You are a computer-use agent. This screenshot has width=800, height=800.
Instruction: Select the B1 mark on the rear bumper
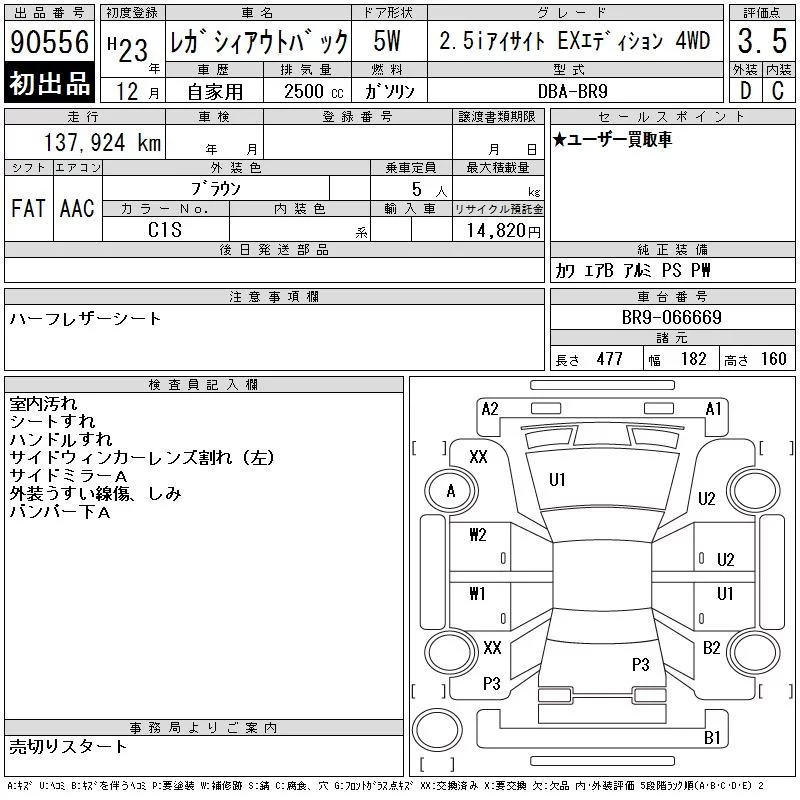[x=712, y=738]
